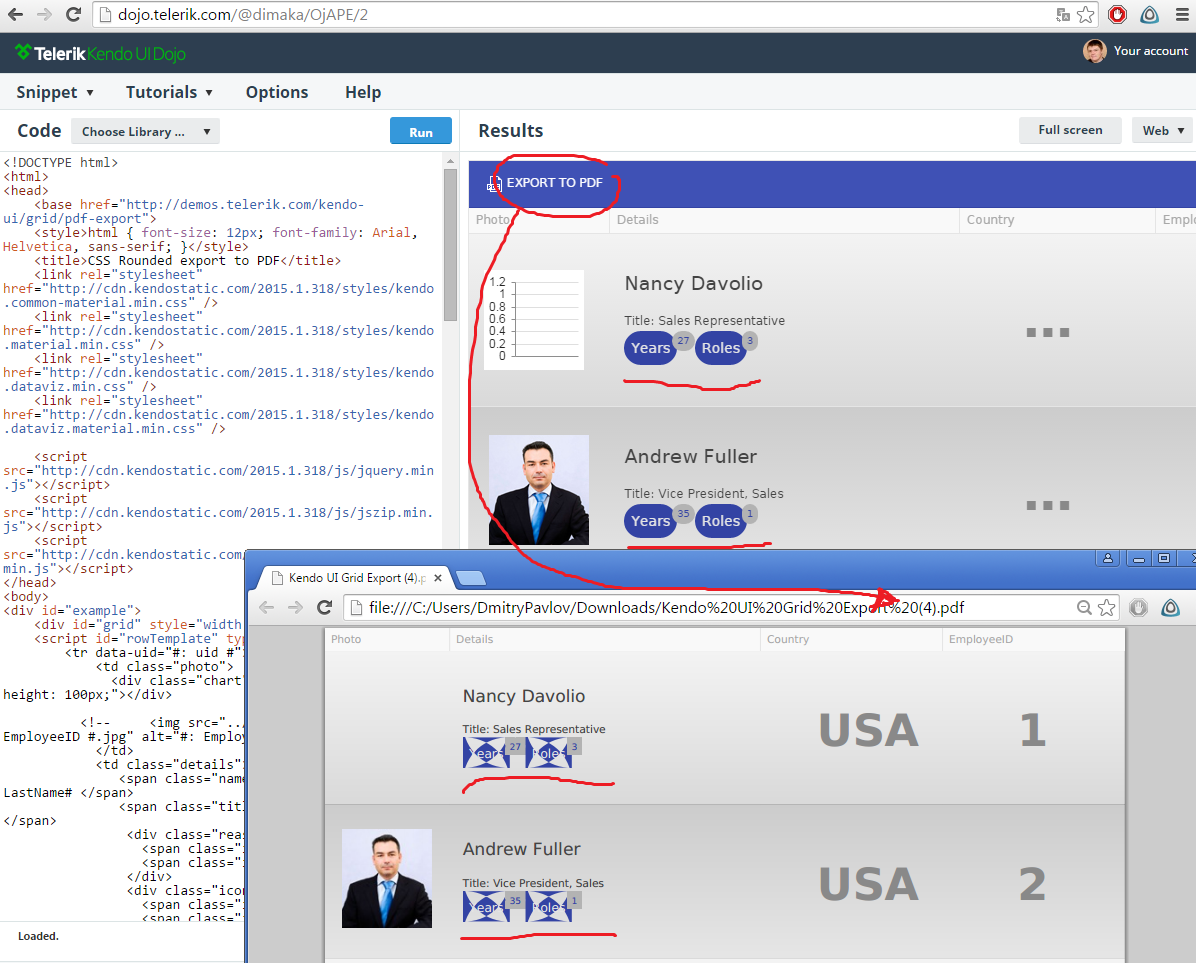Expand the Web view dropdown
1196x964 pixels.
click(1162, 130)
